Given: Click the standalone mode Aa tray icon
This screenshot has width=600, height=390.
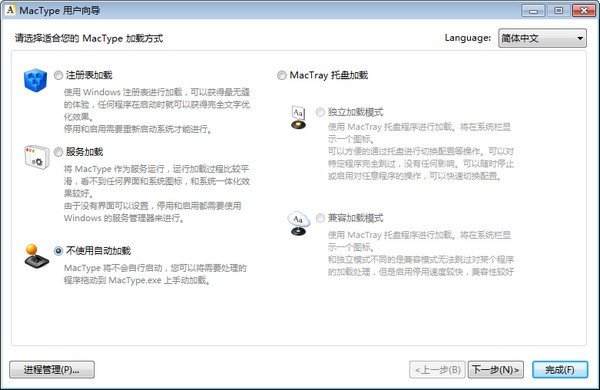Looking at the screenshot, I should pyautogui.click(x=298, y=117).
